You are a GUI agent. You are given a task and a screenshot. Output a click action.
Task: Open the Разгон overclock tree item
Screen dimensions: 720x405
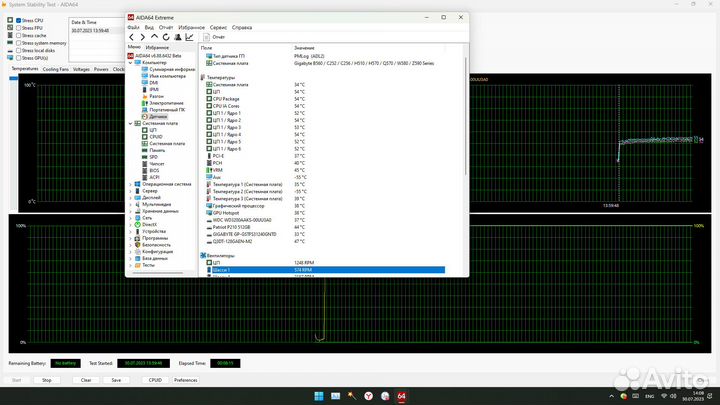(x=156, y=96)
